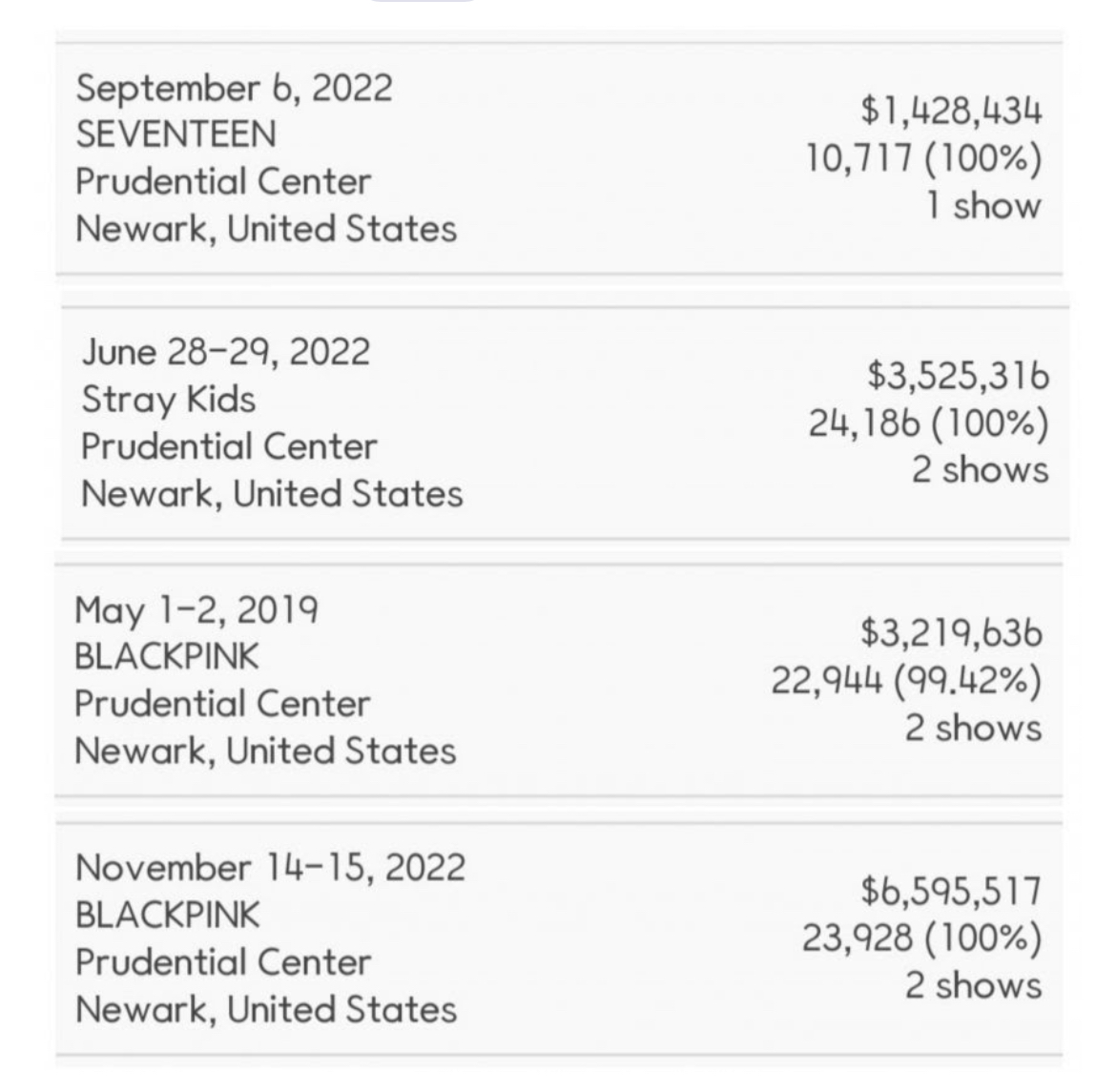Screen dimensions: 1116x1092
Task: Click the $3,219,636 gross amount
Action: click(x=951, y=632)
